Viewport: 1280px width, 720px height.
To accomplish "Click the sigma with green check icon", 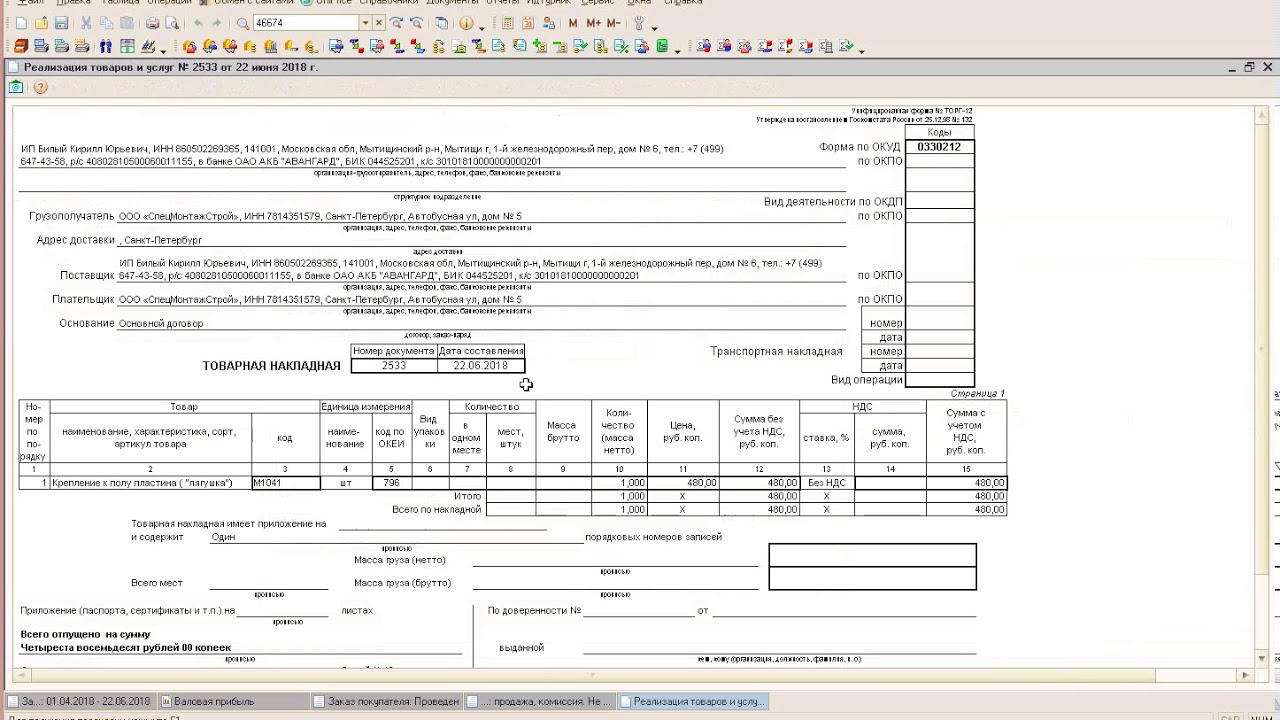I will coord(846,46).
